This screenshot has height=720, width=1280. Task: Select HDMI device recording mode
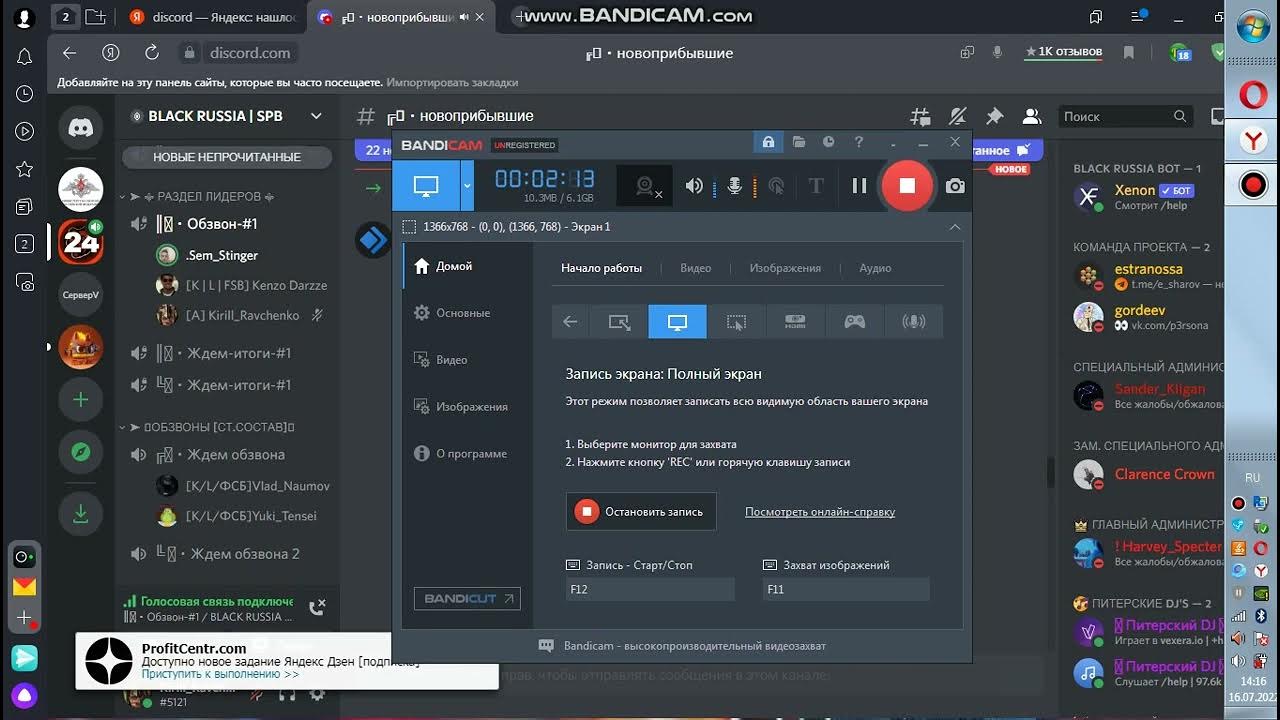[x=795, y=322]
